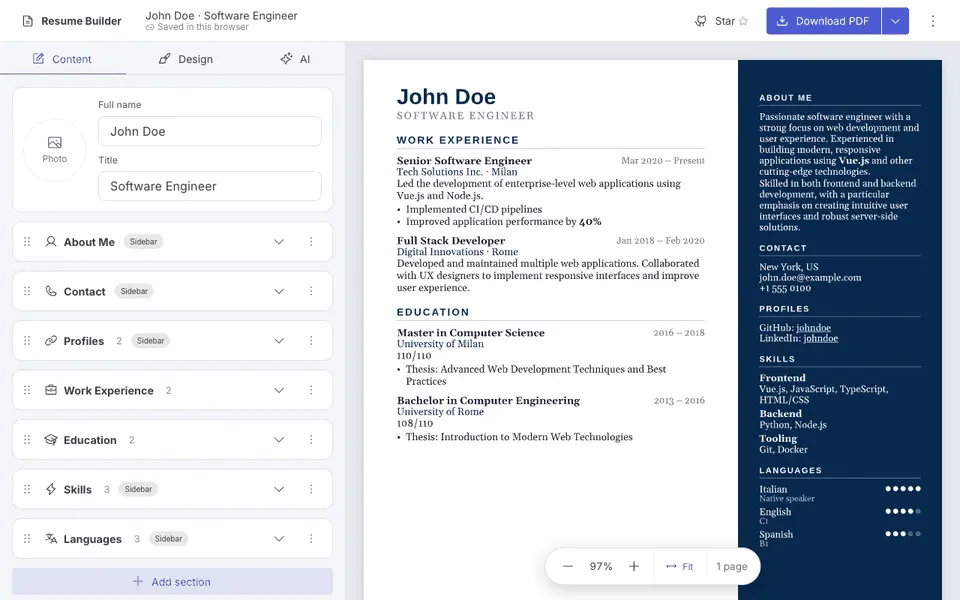Image resolution: width=960 pixels, height=600 pixels.
Task: Open the Education section options menu
Action: (x=311, y=440)
